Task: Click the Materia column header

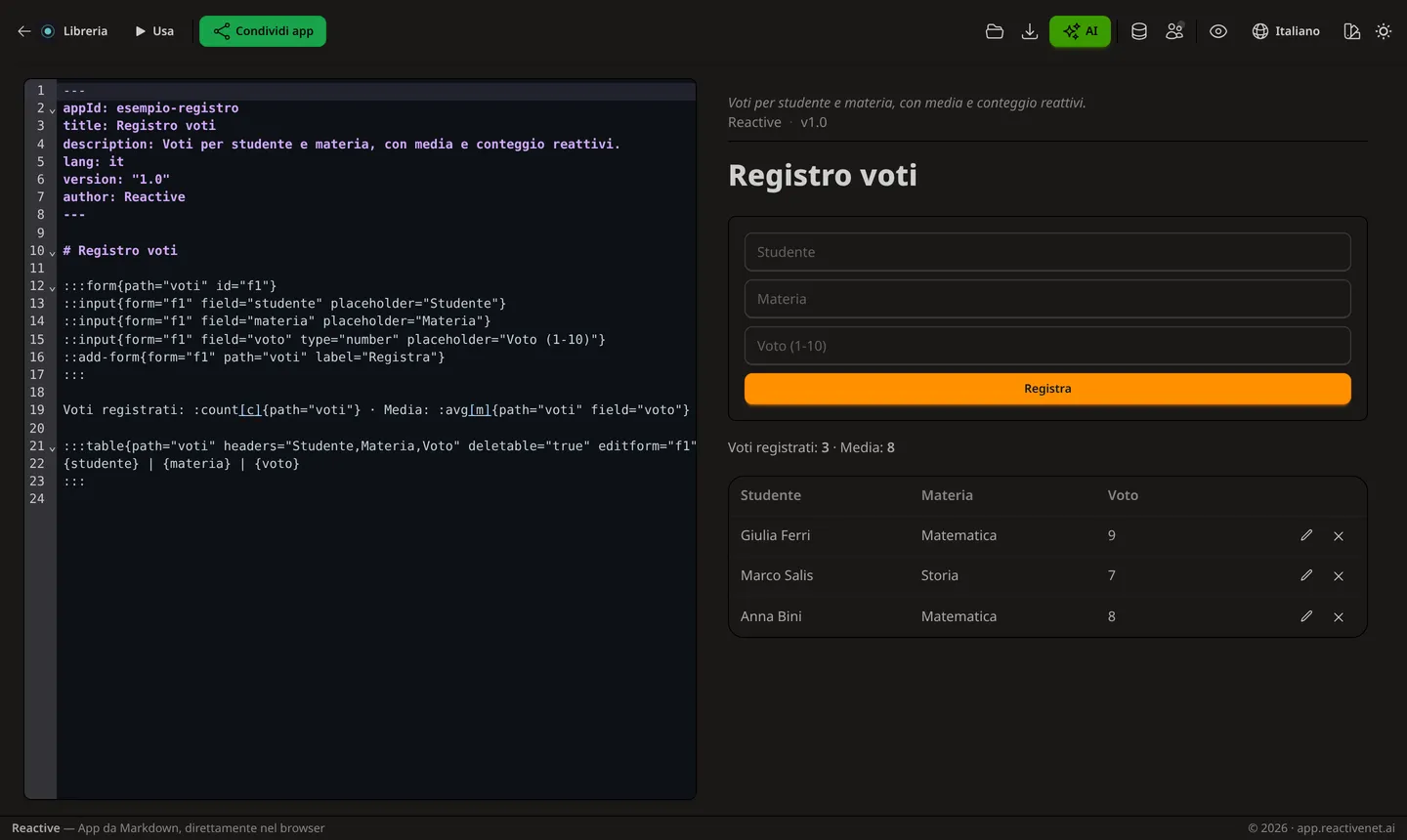Action: pos(947,495)
